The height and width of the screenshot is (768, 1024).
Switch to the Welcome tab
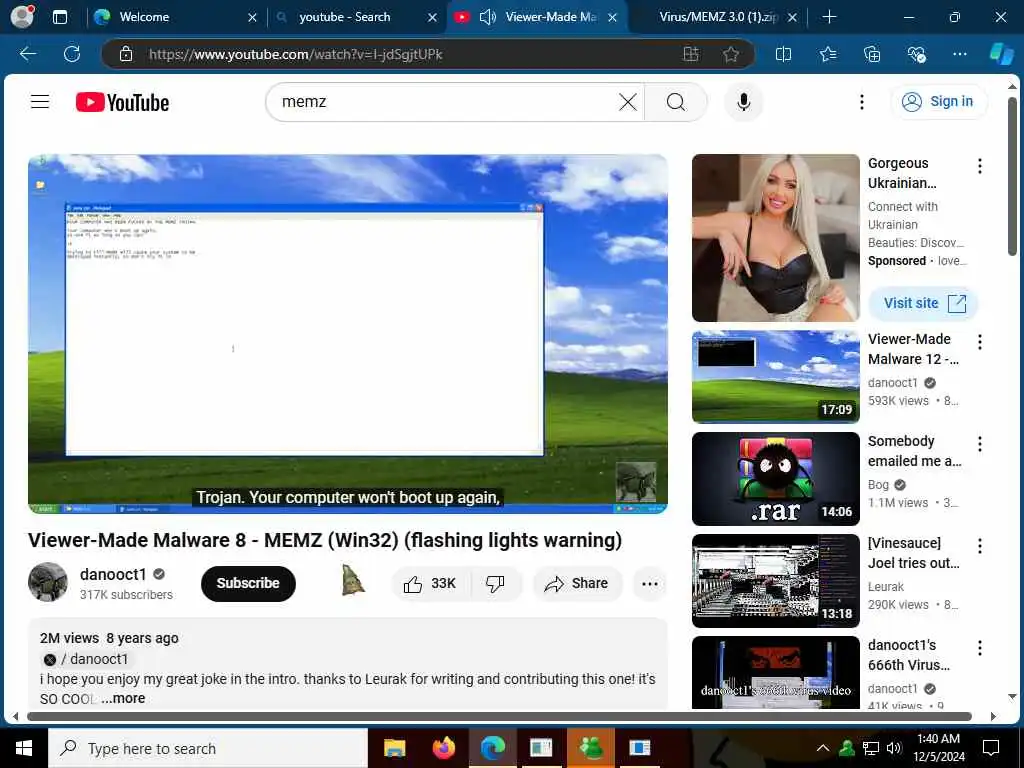point(175,17)
